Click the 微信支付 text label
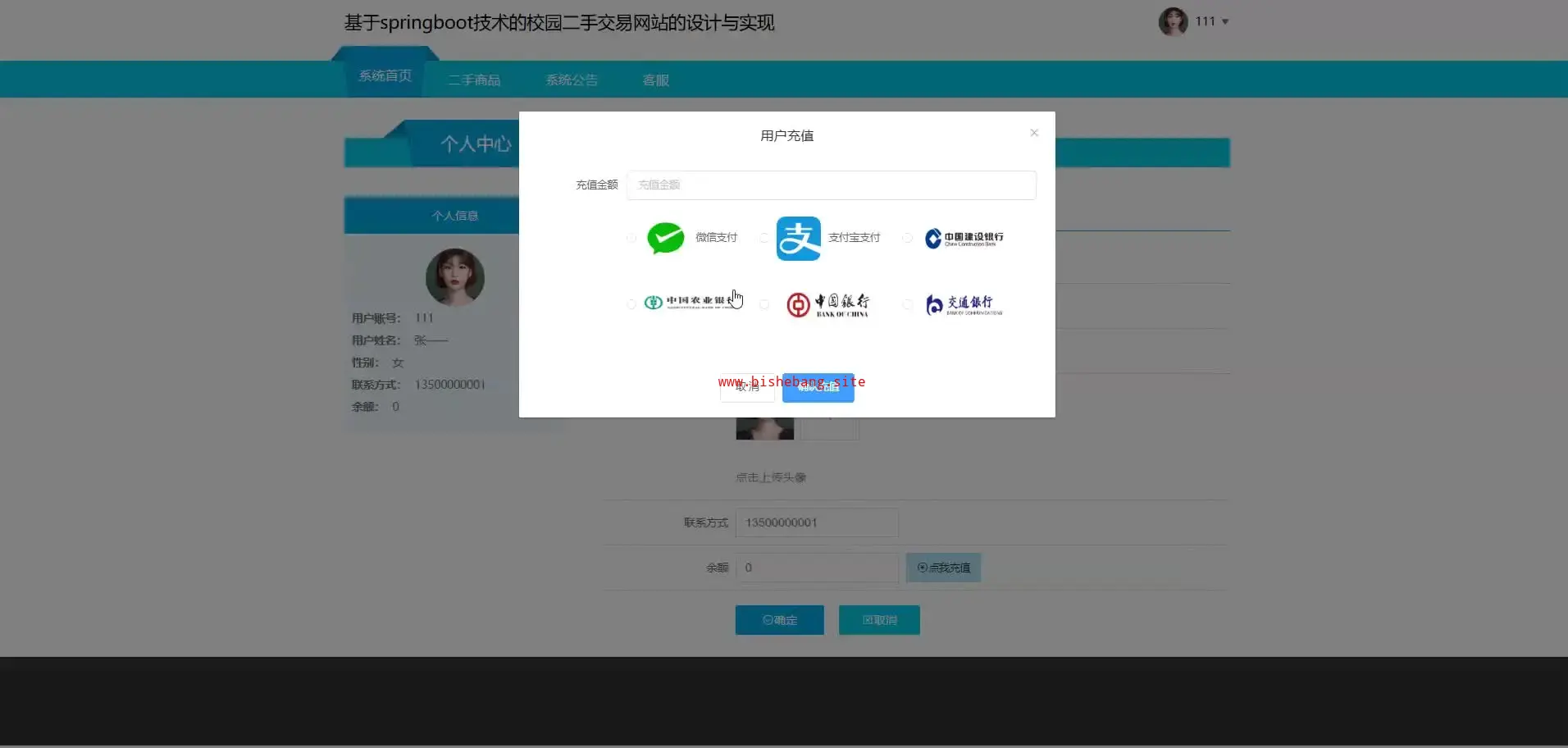 [x=716, y=238]
